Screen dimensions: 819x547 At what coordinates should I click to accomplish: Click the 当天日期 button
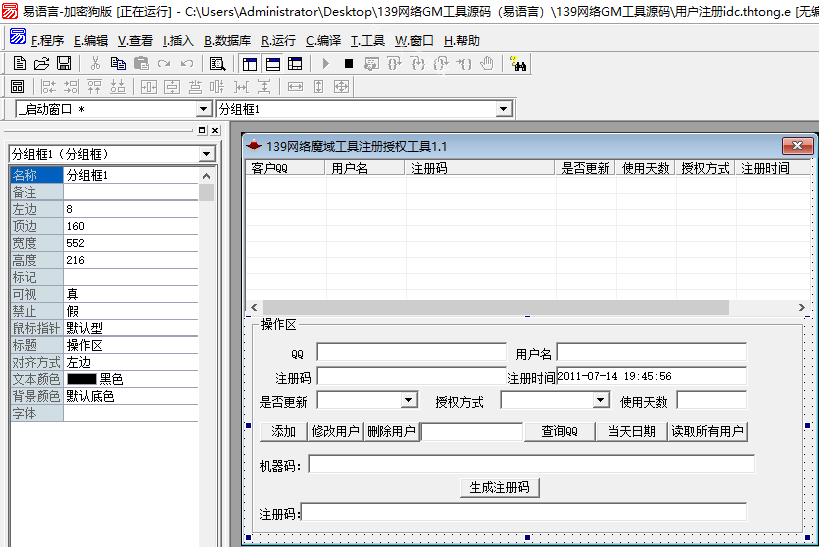point(631,432)
